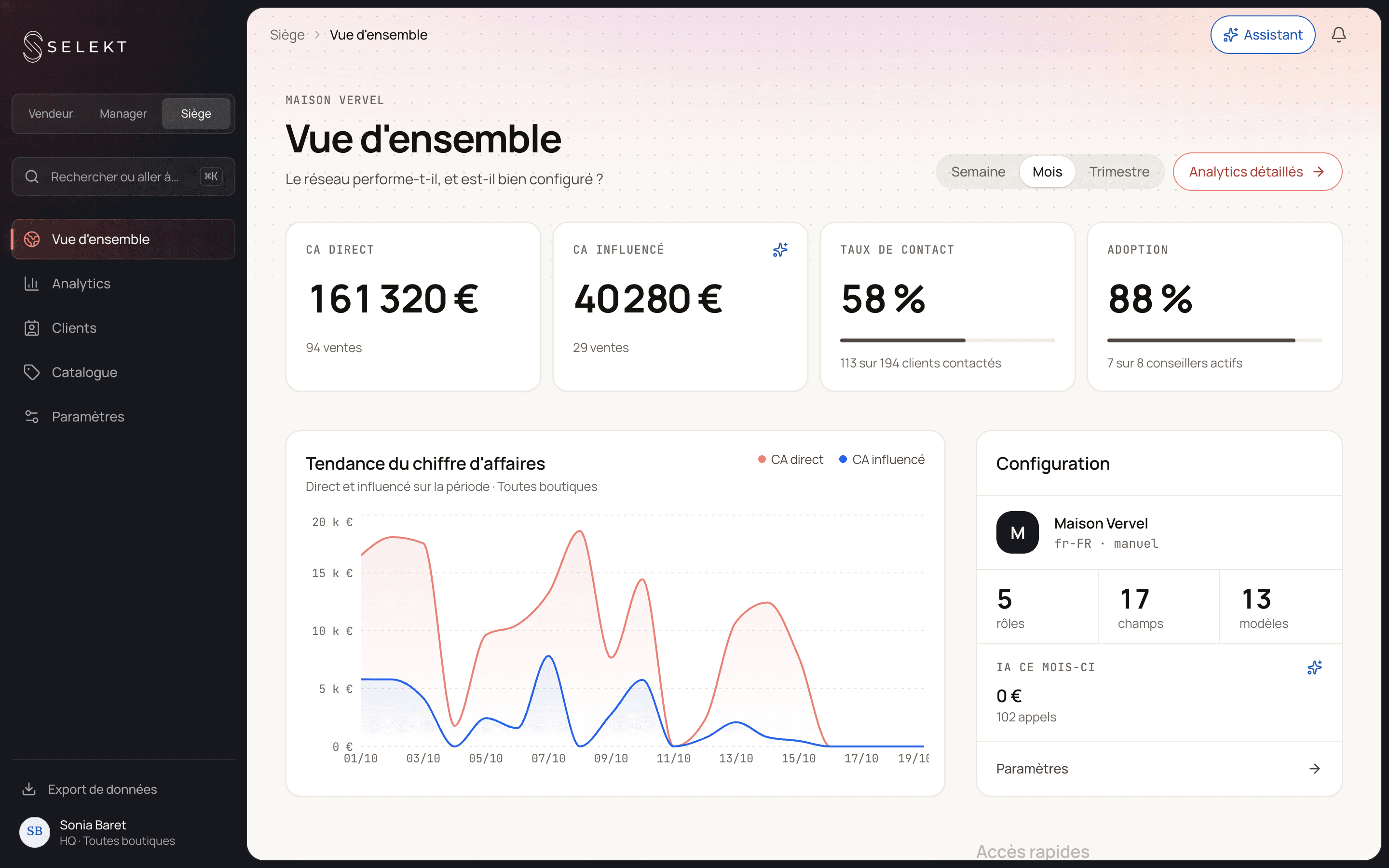The image size is (1389, 868).
Task: Click the Taux de contact progress bar
Action: pos(947,340)
